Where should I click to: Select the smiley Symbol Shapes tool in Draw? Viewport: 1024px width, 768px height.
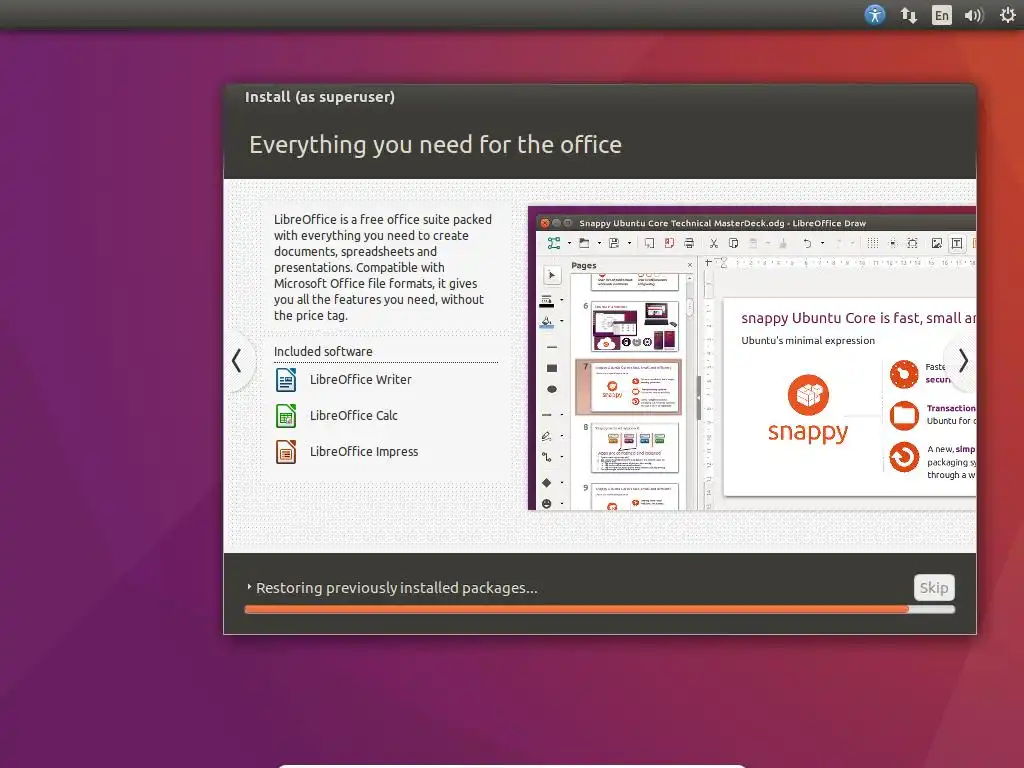click(547, 504)
